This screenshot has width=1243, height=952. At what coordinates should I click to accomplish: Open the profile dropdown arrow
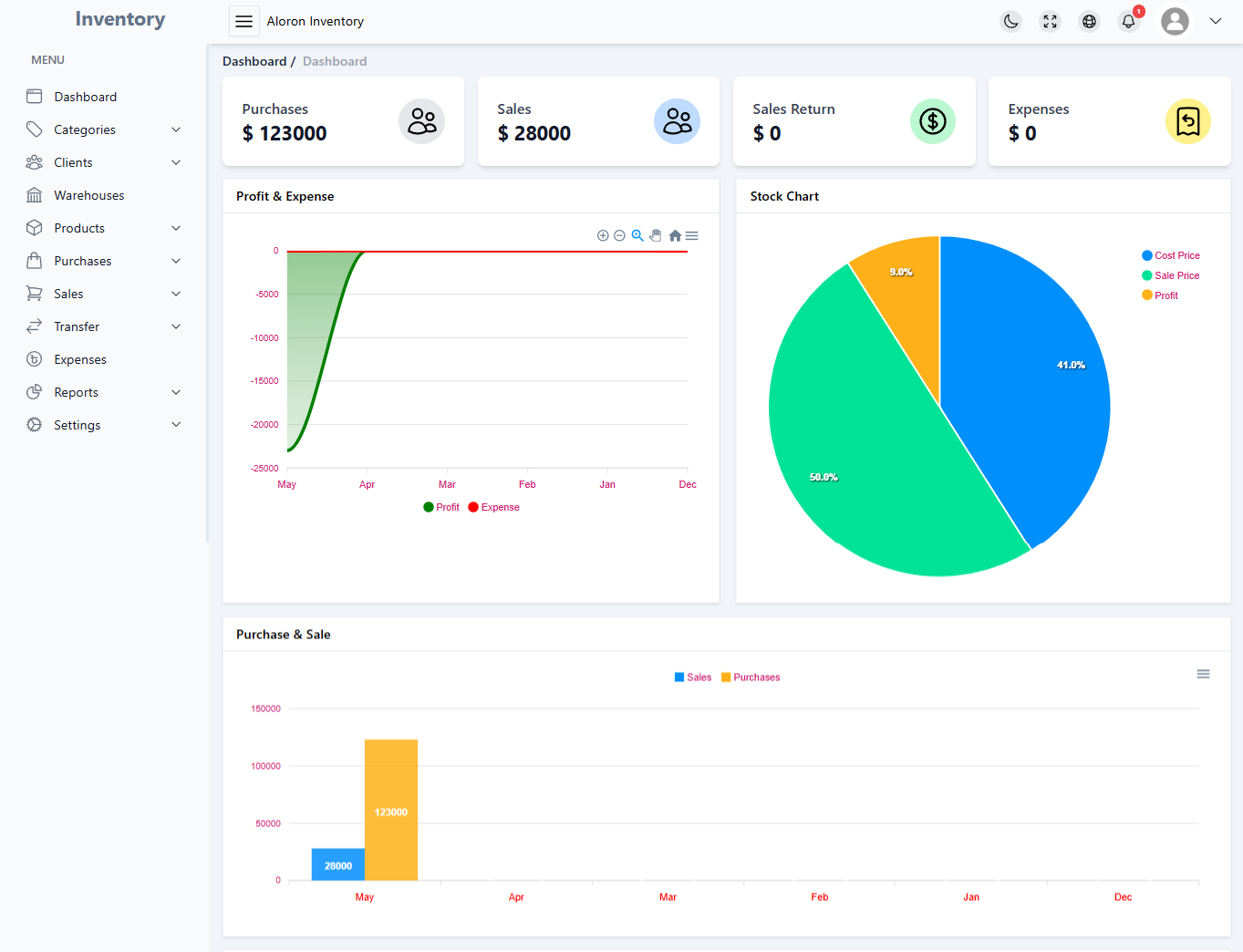pyautogui.click(x=1215, y=21)
